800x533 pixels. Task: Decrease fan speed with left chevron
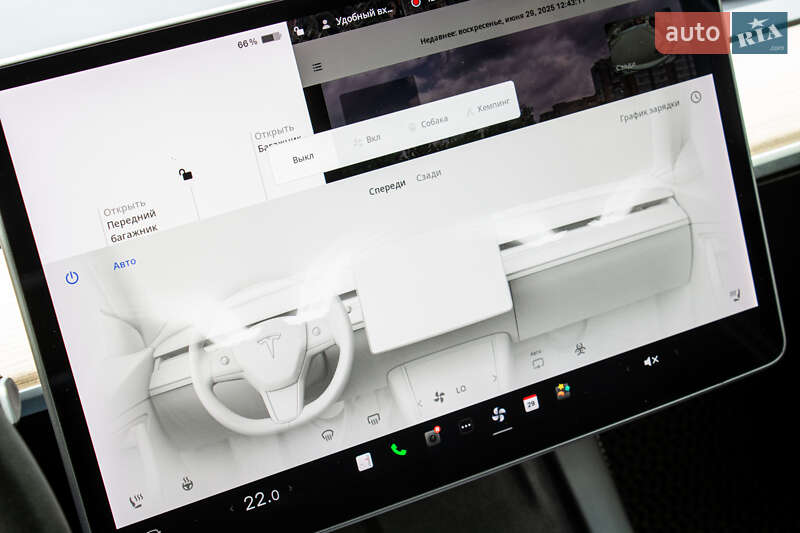[x=419, y=403]
